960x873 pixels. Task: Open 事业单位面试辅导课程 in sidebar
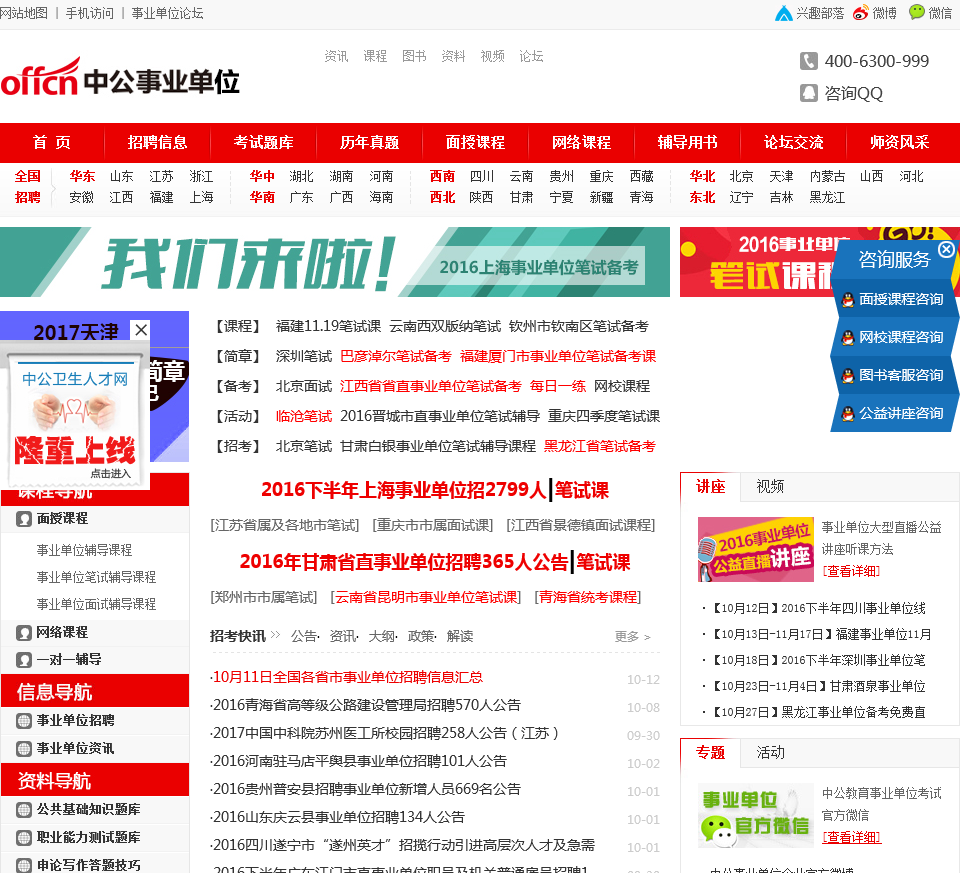(96, 604)
